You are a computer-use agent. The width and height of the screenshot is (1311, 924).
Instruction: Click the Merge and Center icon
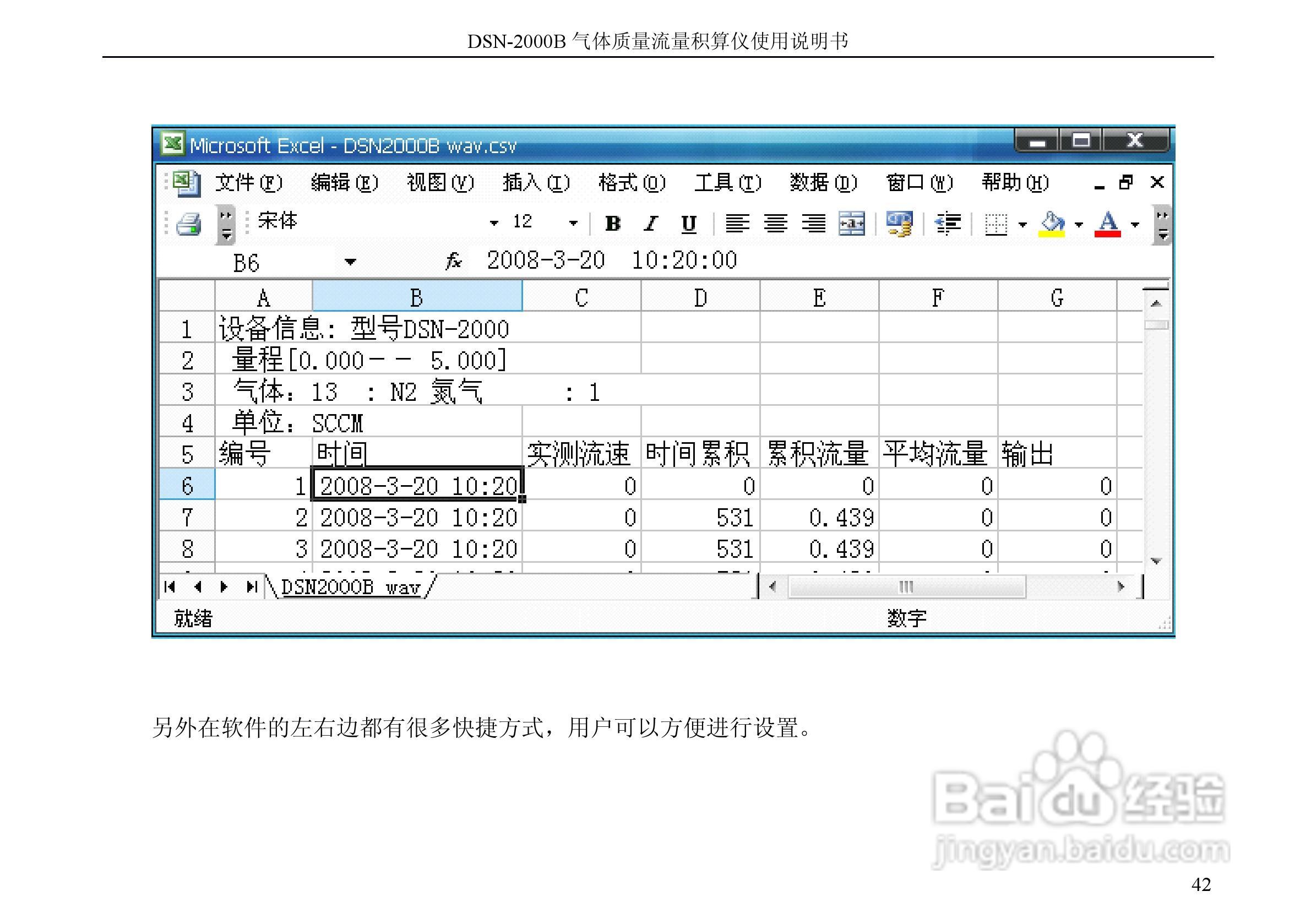click(x=851, y=223)
